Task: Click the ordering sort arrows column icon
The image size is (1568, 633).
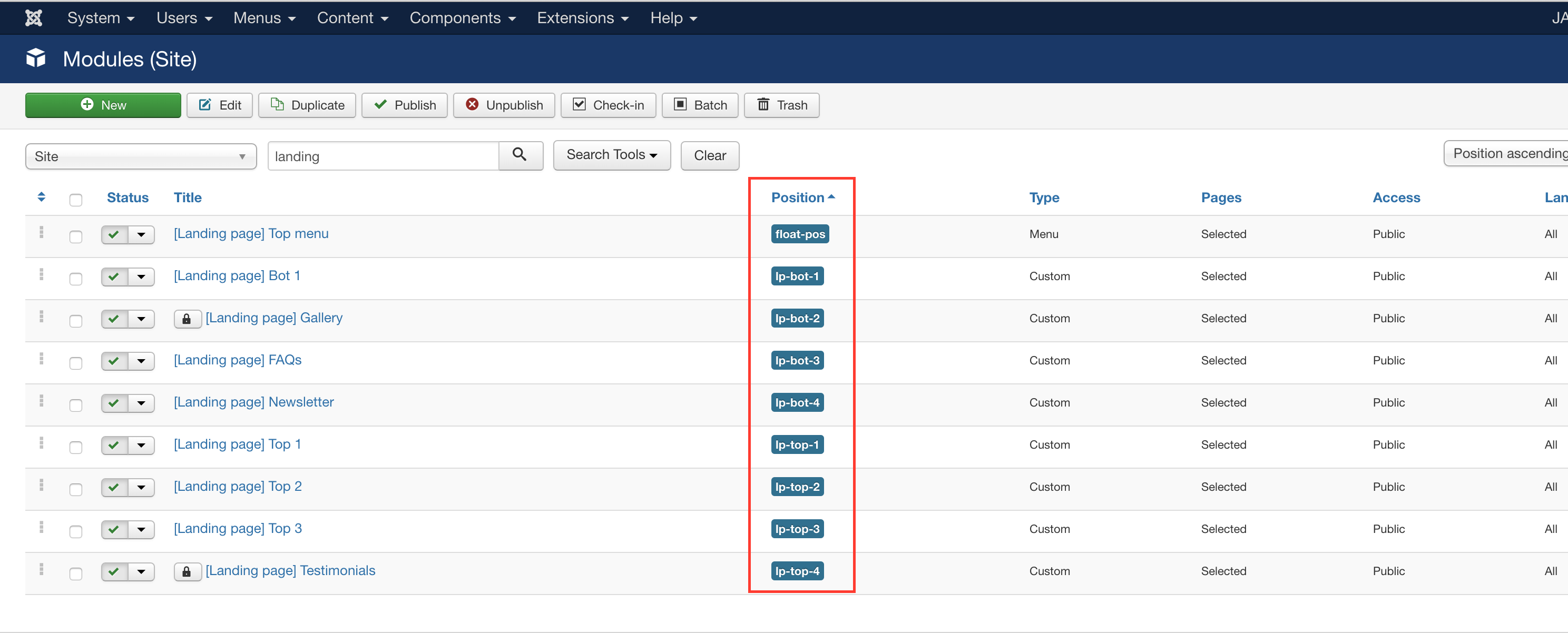Action: coord(42,197)
